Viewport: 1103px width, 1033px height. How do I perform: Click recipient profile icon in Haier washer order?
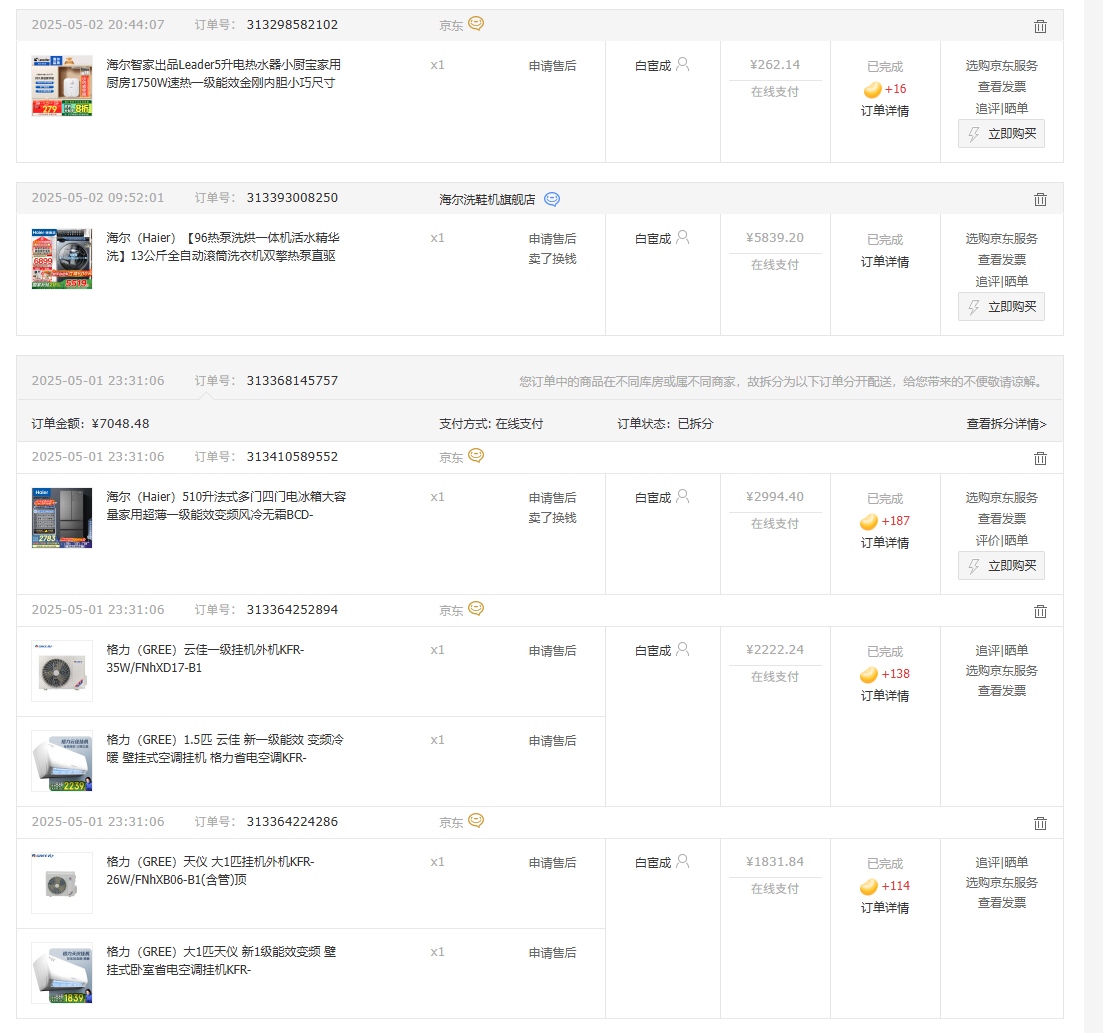pos(683,238)
